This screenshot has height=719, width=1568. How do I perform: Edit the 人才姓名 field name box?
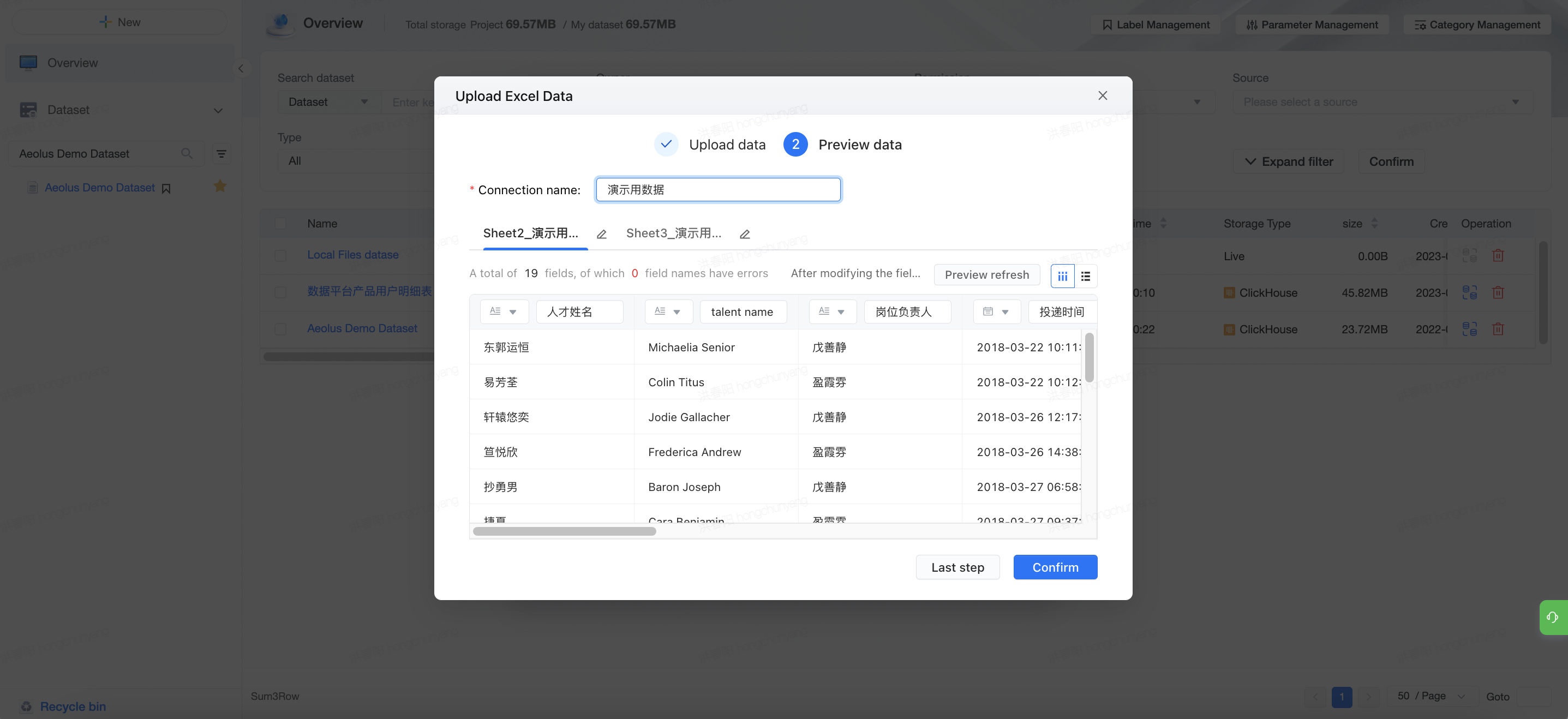[579, 311]
